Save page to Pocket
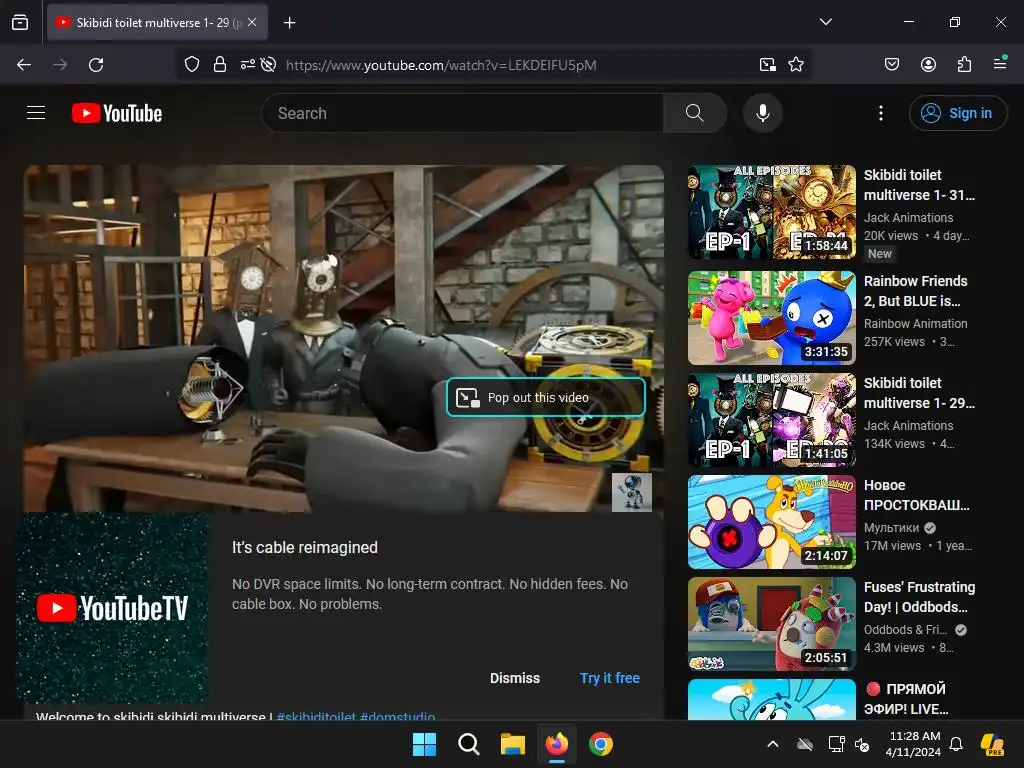Viewport: 1024px width, 768px height. (x=891, y=64)
